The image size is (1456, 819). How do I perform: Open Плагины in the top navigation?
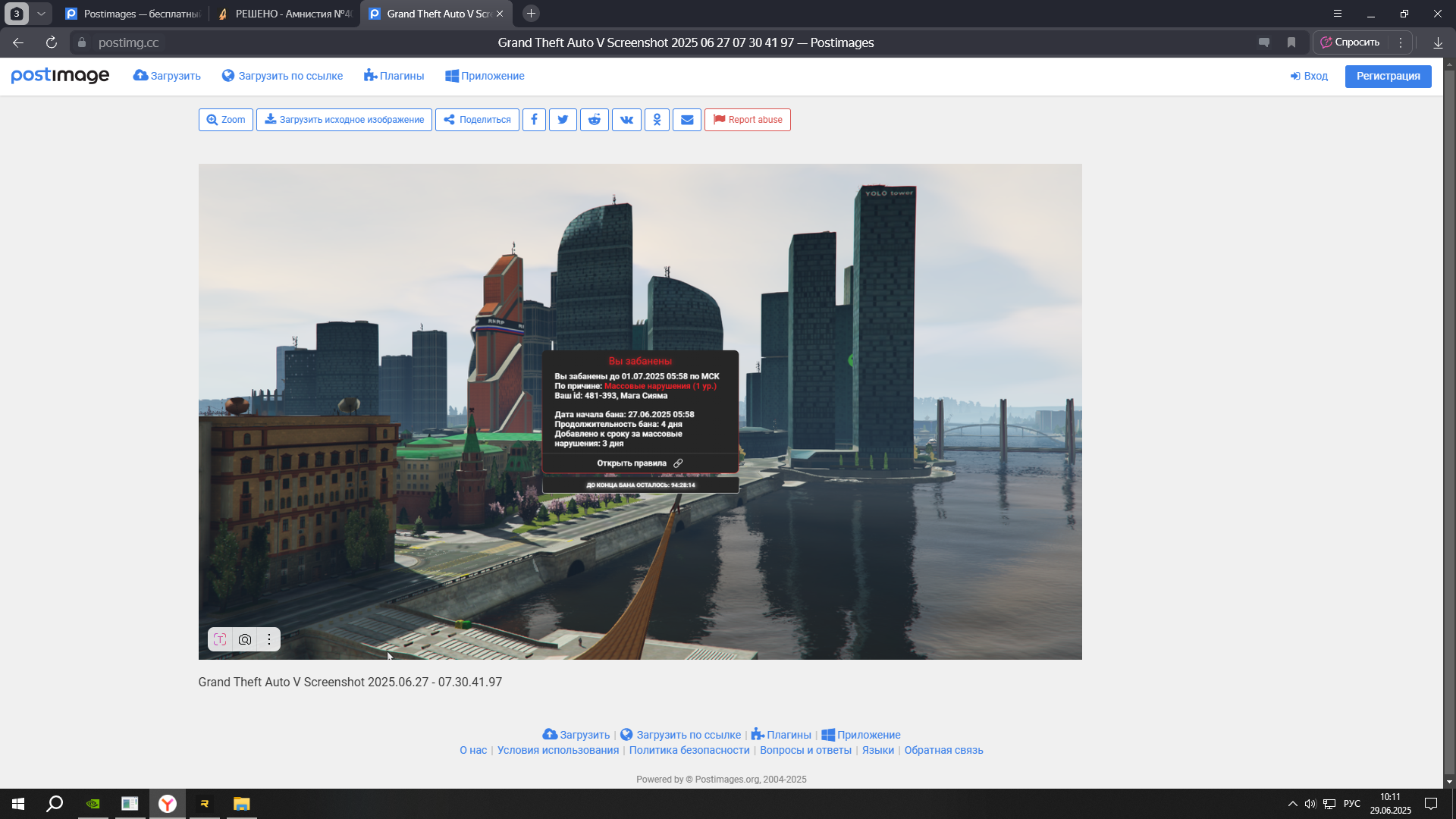[394, 76]
